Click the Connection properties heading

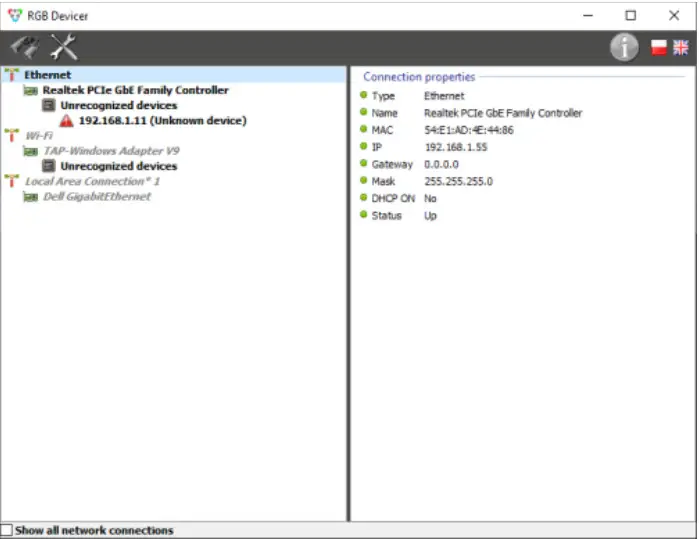pos(419,77)
